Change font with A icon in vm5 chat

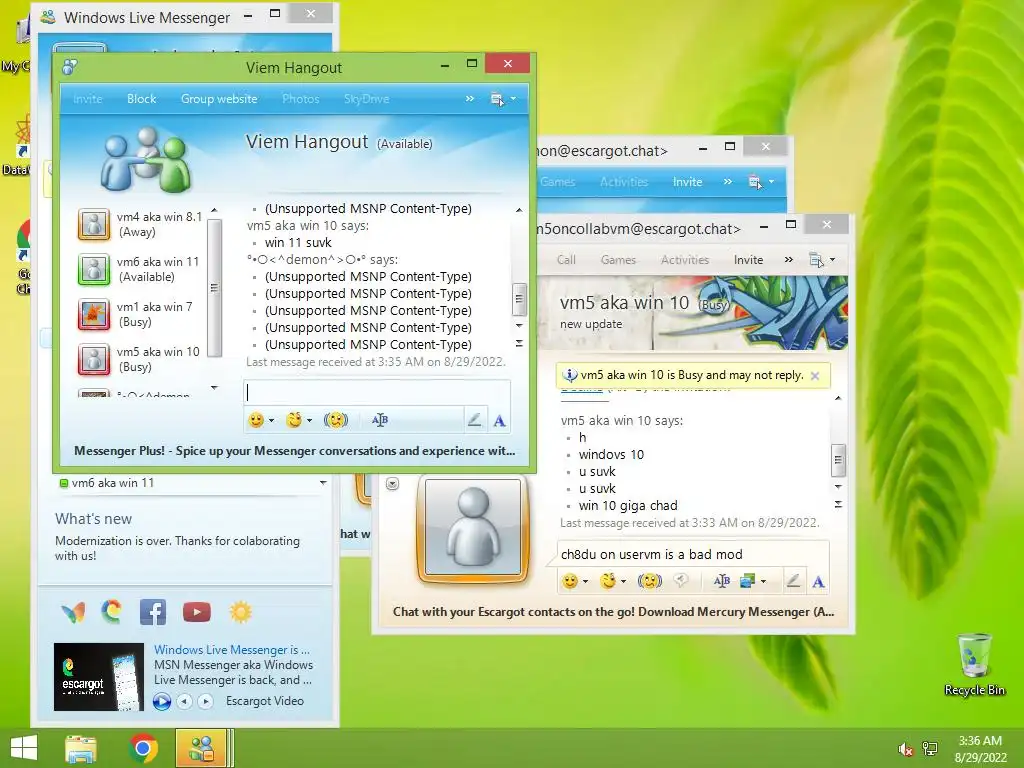tap(818, 582)
